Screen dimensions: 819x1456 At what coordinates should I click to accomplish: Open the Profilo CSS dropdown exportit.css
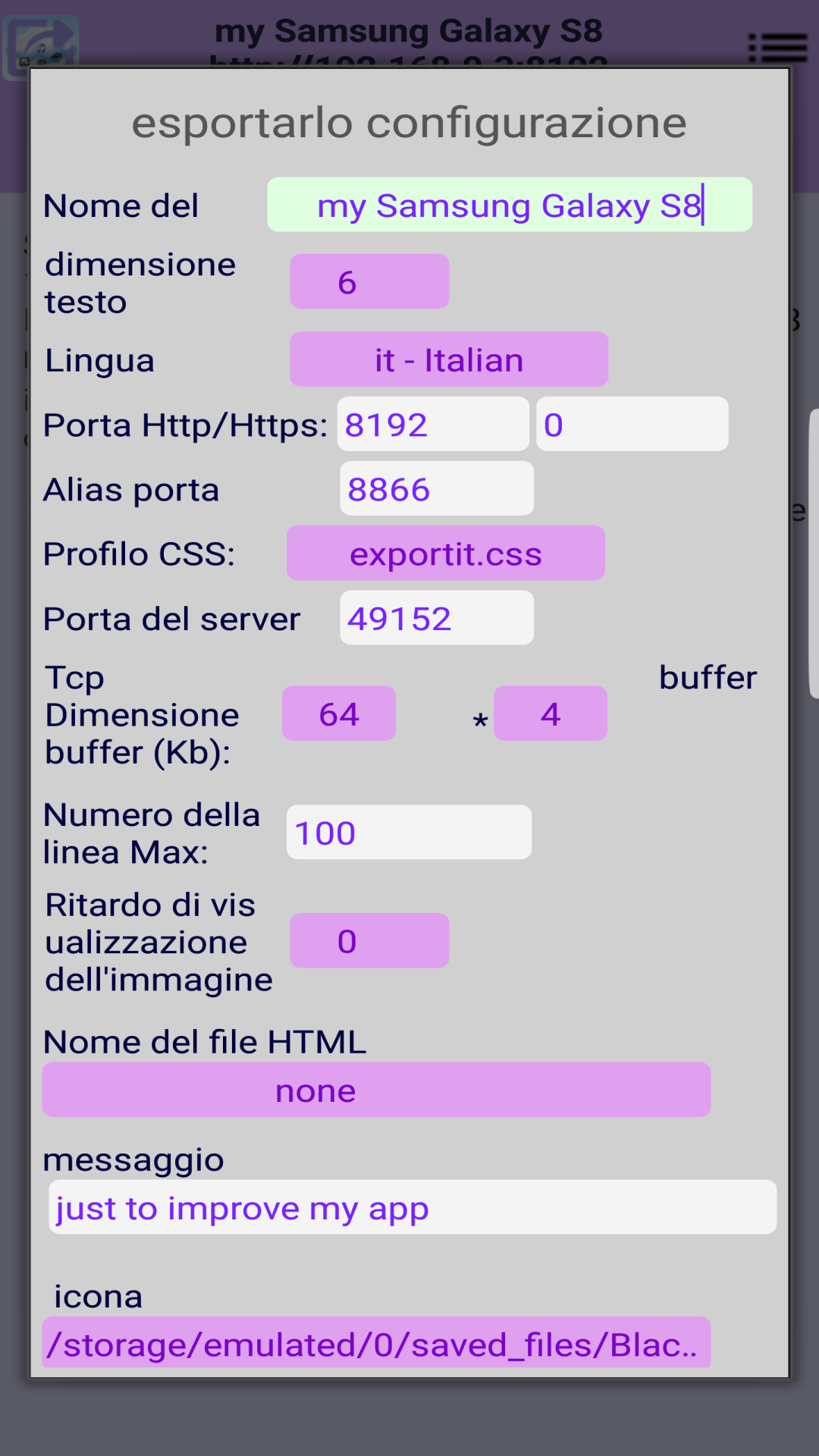[446, 554]
